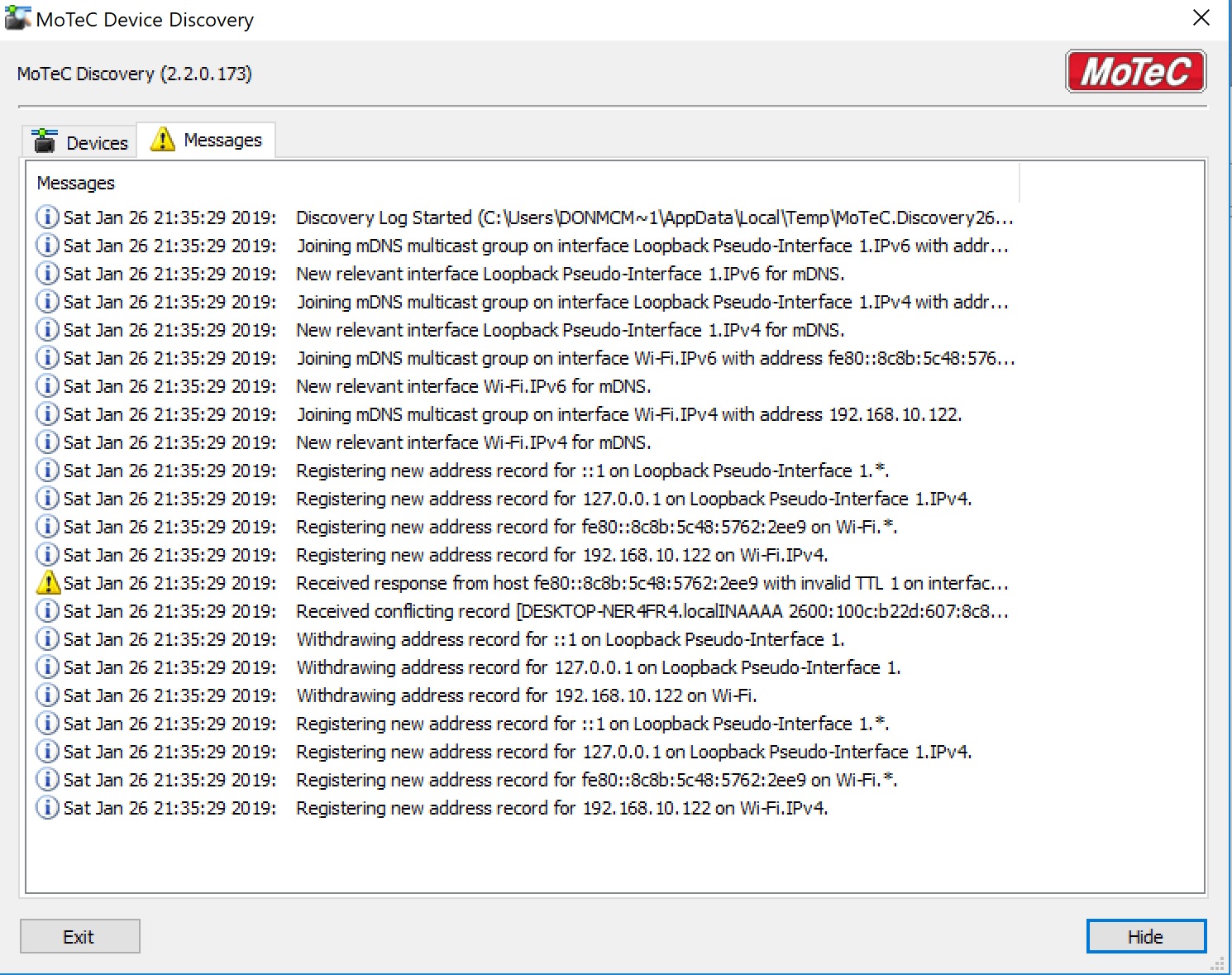1232x975 pixels.
Task: Click the window resize grip beside Hide
Action: (1217, 964)
